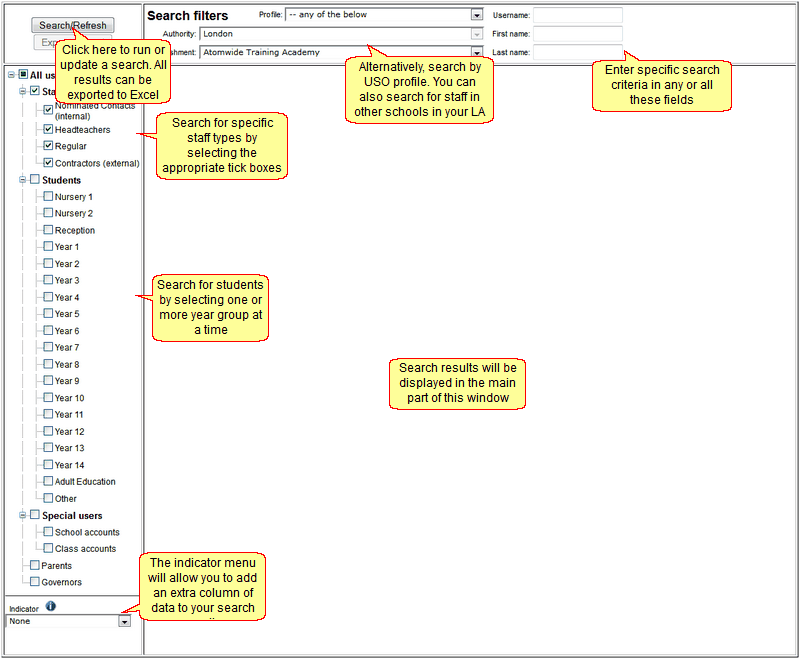Viewport: 800px width, 659px height.
Task: Select the Adult Education tree label
Action: coord(85,481)
